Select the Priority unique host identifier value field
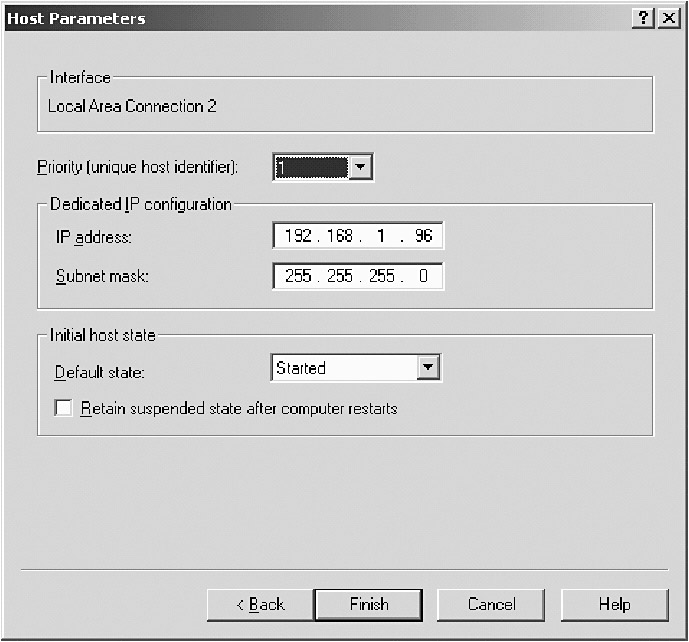689x642 pixels. click(310, 167)
